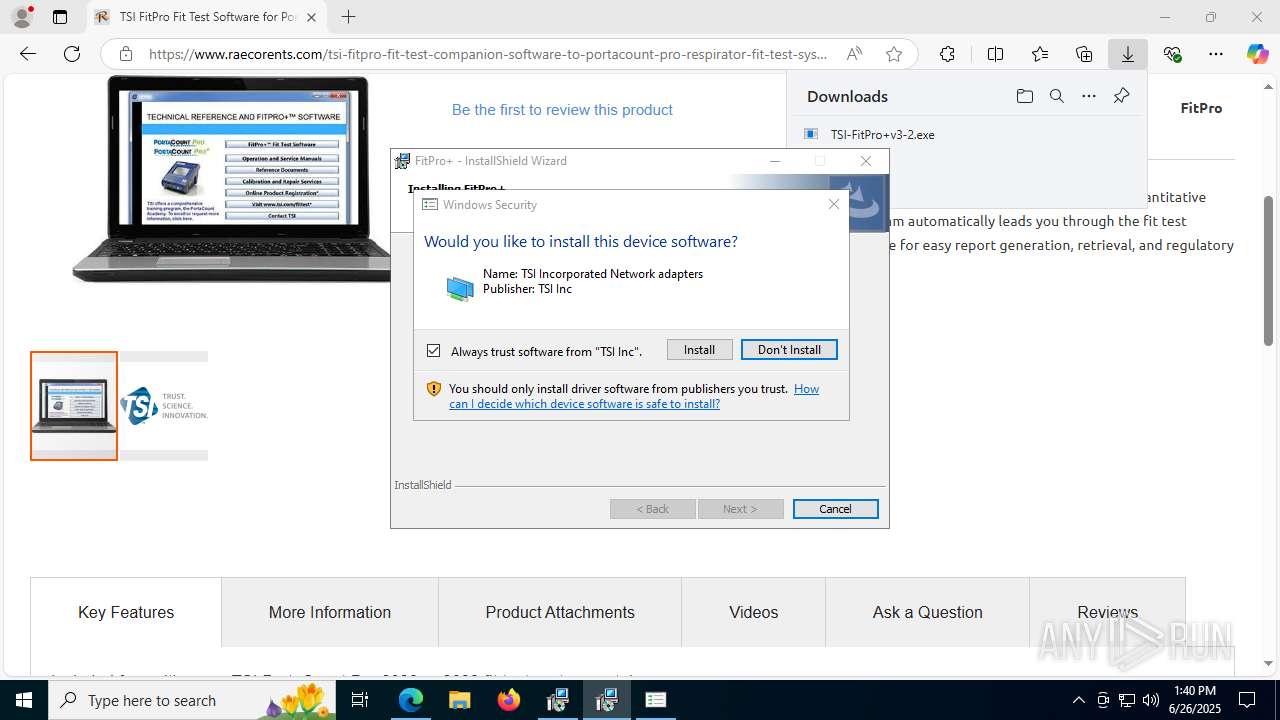Image resolution: width=1280 pixels, height=720 pixels.
Task: Open link about deciding safe device software
Action: click(634, 396)
